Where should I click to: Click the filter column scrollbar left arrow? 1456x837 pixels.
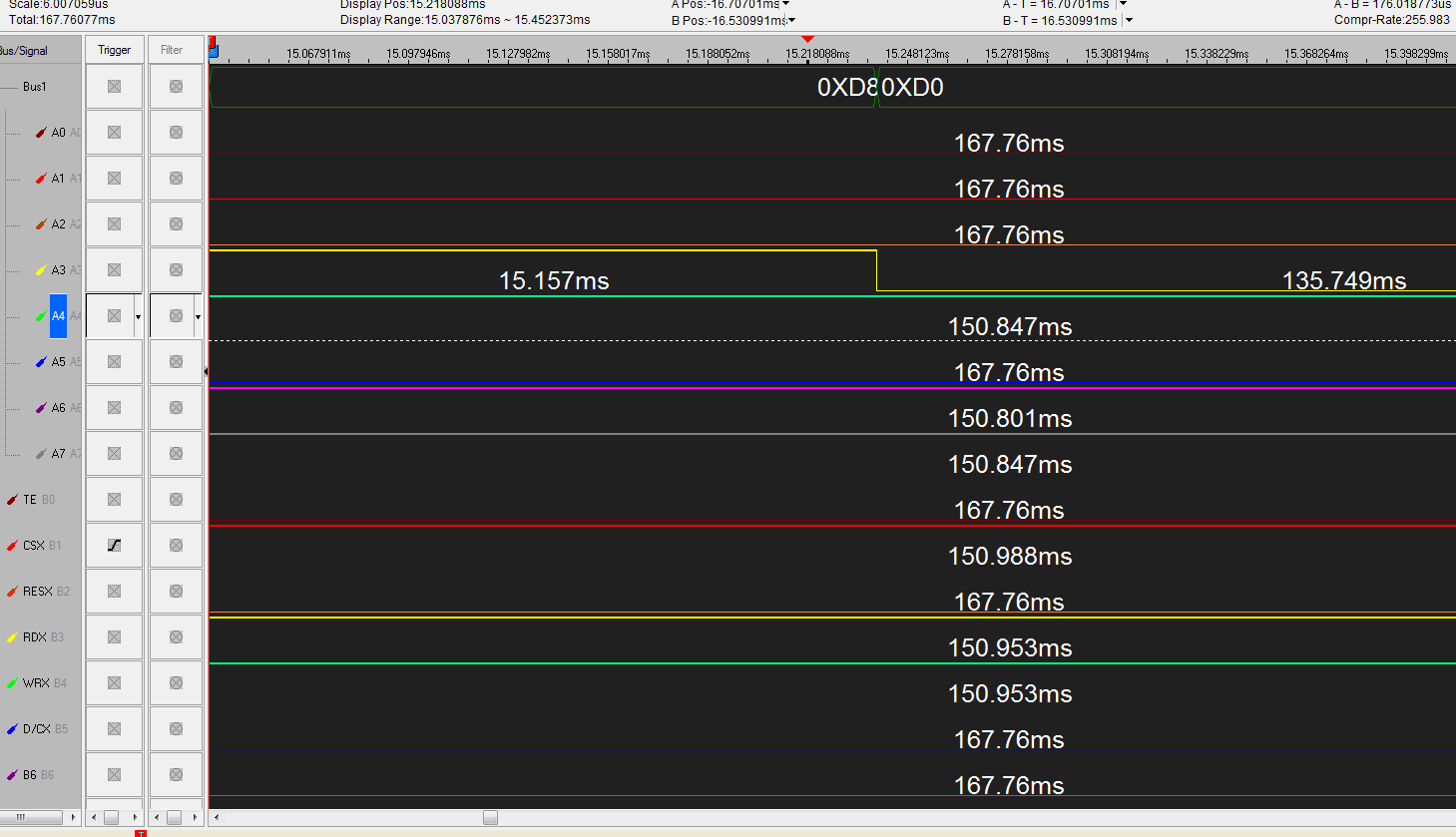pyautogui.click(x=157, y=818)
